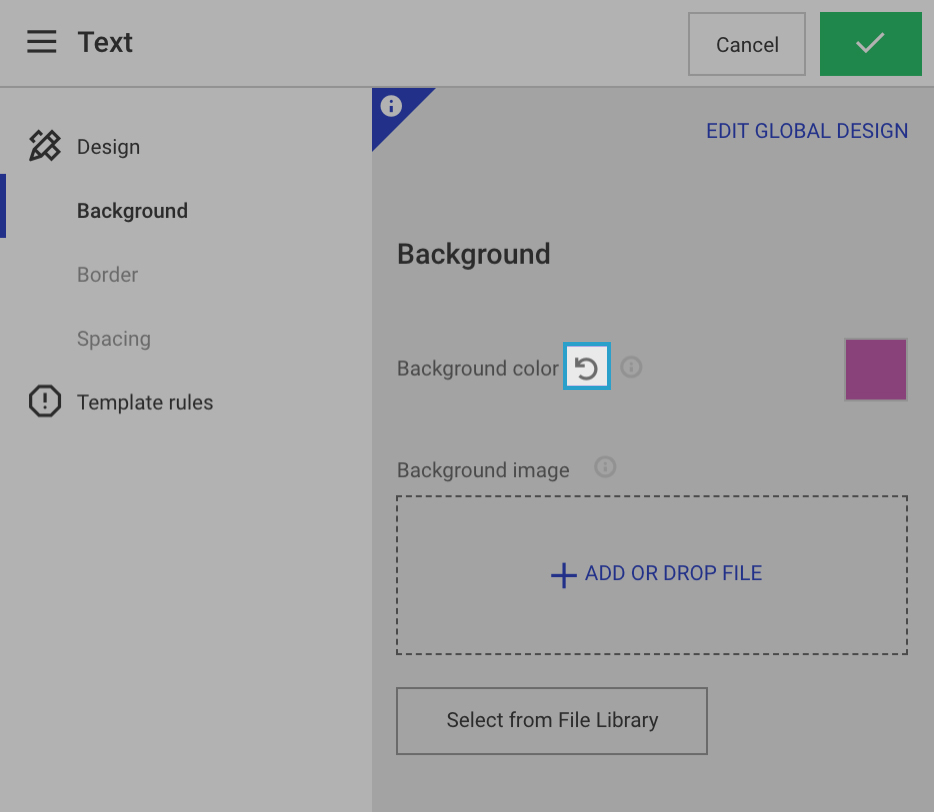Image resolution: width=934 pixels, height=812 pixels.
Task: Click the dashed file drop zone
Action: pyautogui.click(x=652, y=575)
